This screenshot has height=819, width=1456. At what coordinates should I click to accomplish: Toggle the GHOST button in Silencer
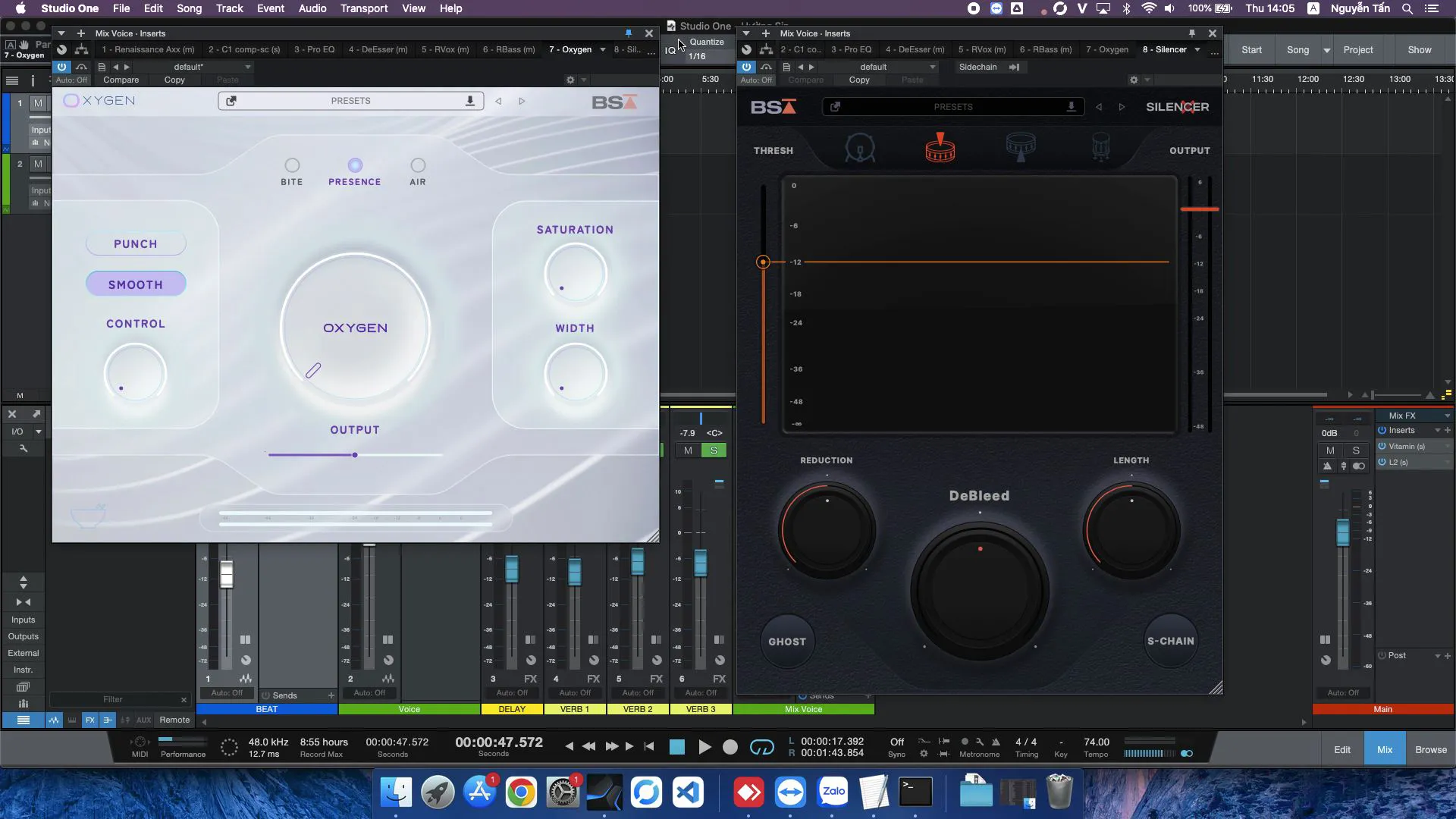coord(787,642)
